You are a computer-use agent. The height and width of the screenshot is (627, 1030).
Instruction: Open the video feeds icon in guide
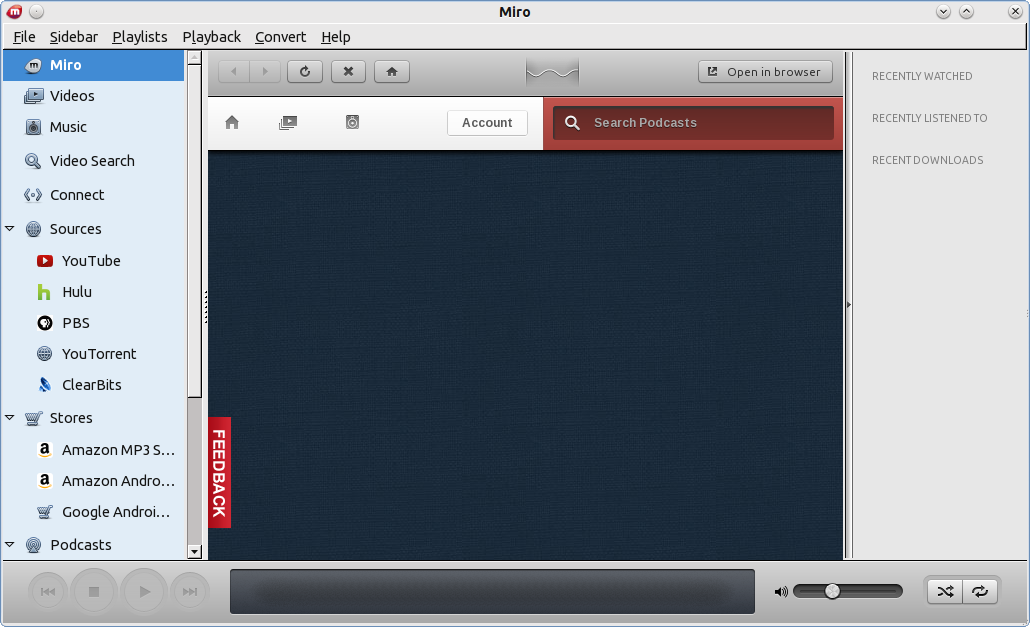click(x=288, y=122)
